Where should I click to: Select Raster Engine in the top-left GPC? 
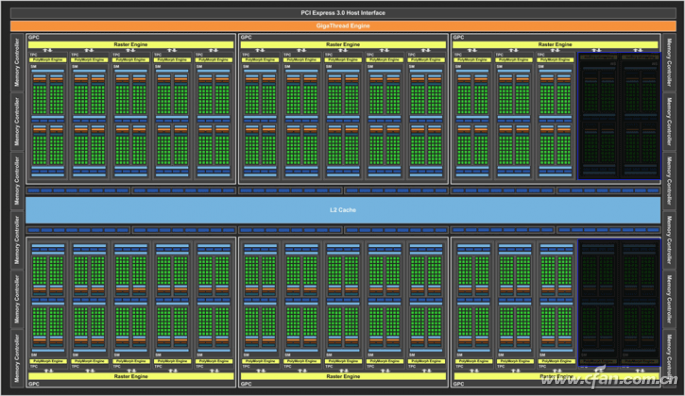click(x=131, y=44)
